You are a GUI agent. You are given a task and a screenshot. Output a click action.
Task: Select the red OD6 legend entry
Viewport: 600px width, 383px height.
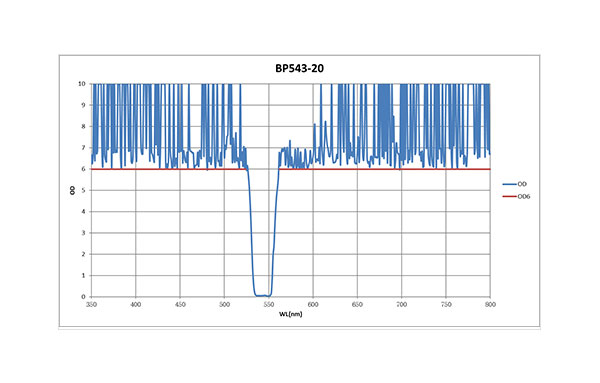point(517,197)
